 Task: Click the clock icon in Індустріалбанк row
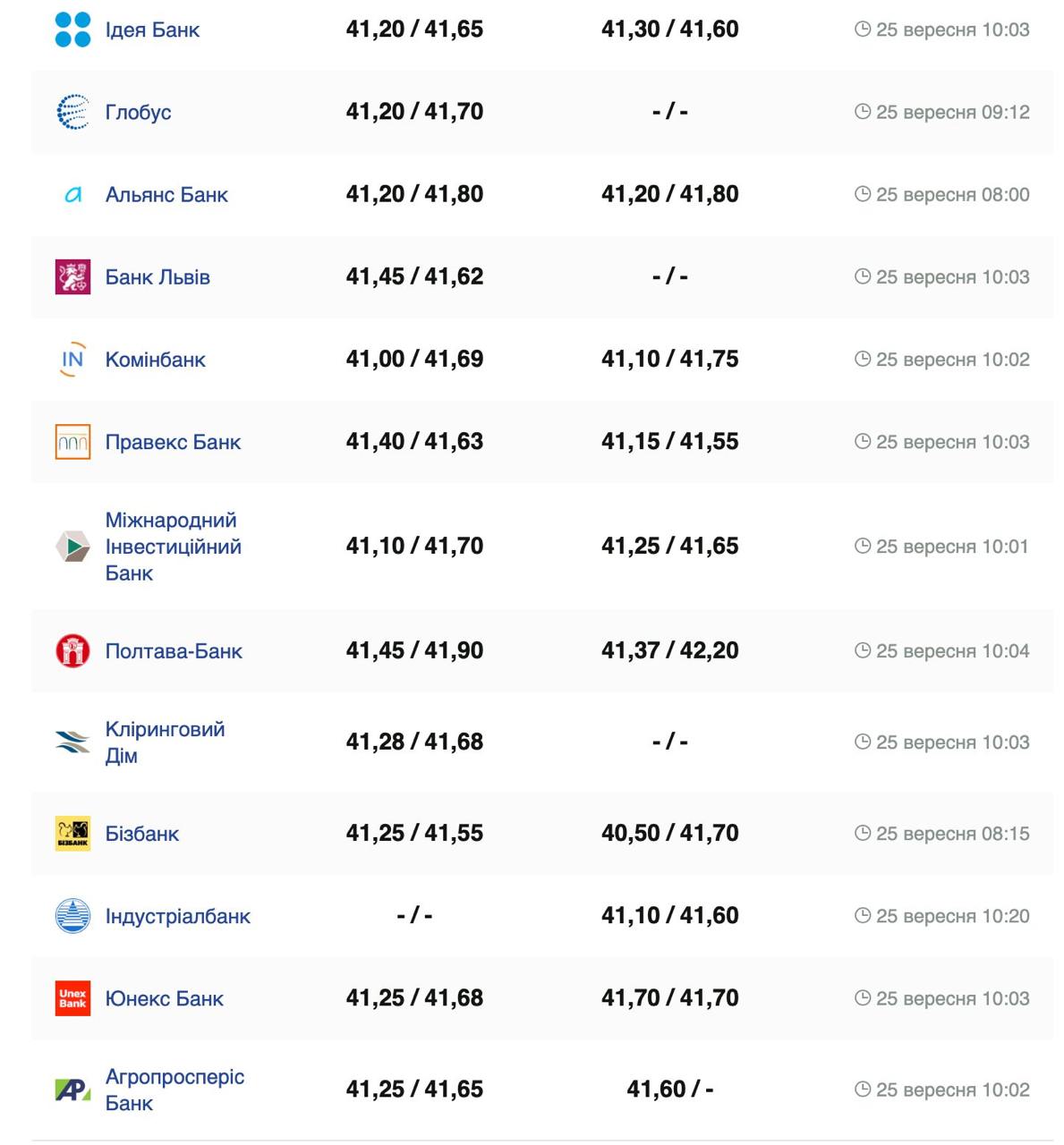(x=863, y=916)
